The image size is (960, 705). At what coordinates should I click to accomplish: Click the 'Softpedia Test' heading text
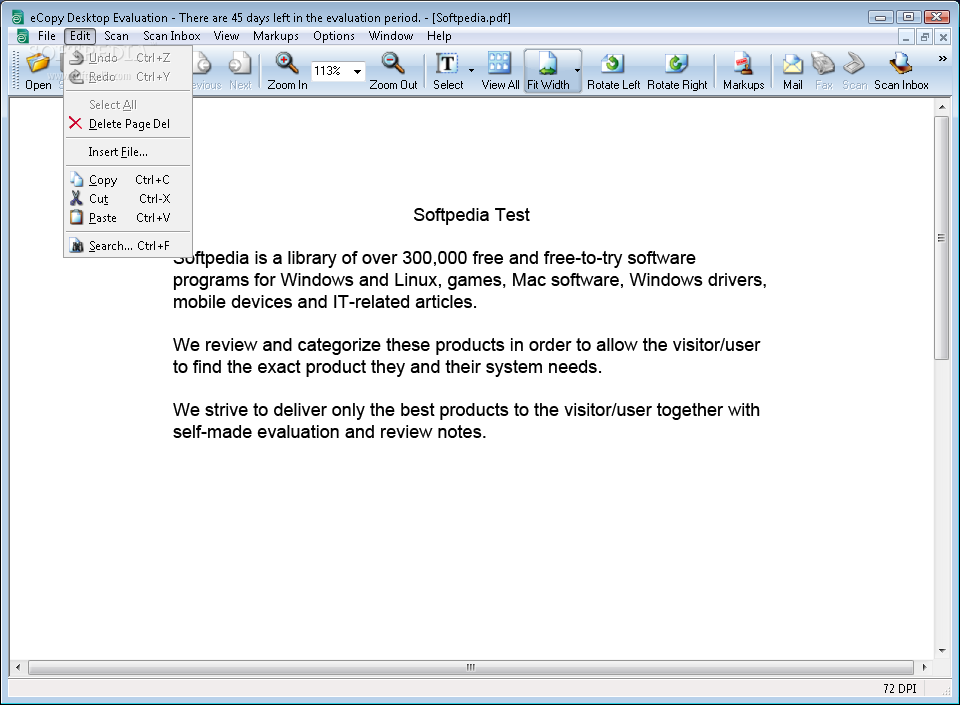471,215
